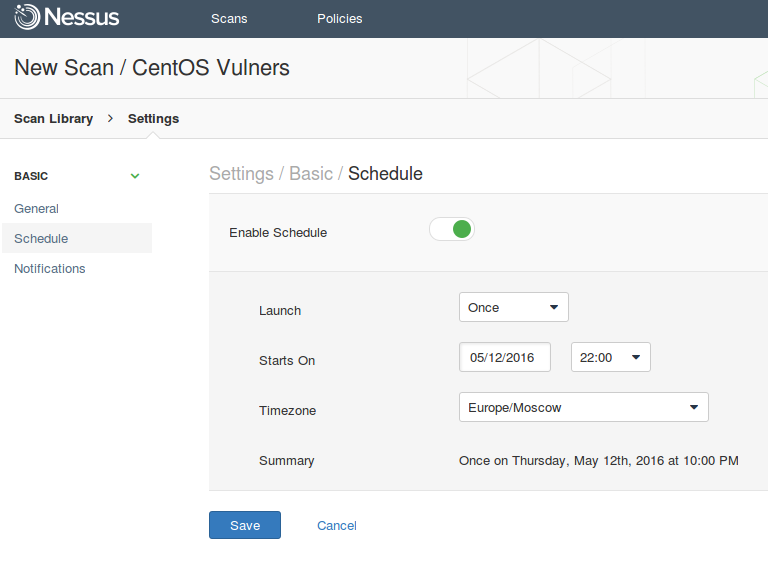Click the Starts On date field
The height and width of the screenshot is (572, 768).
504,357
